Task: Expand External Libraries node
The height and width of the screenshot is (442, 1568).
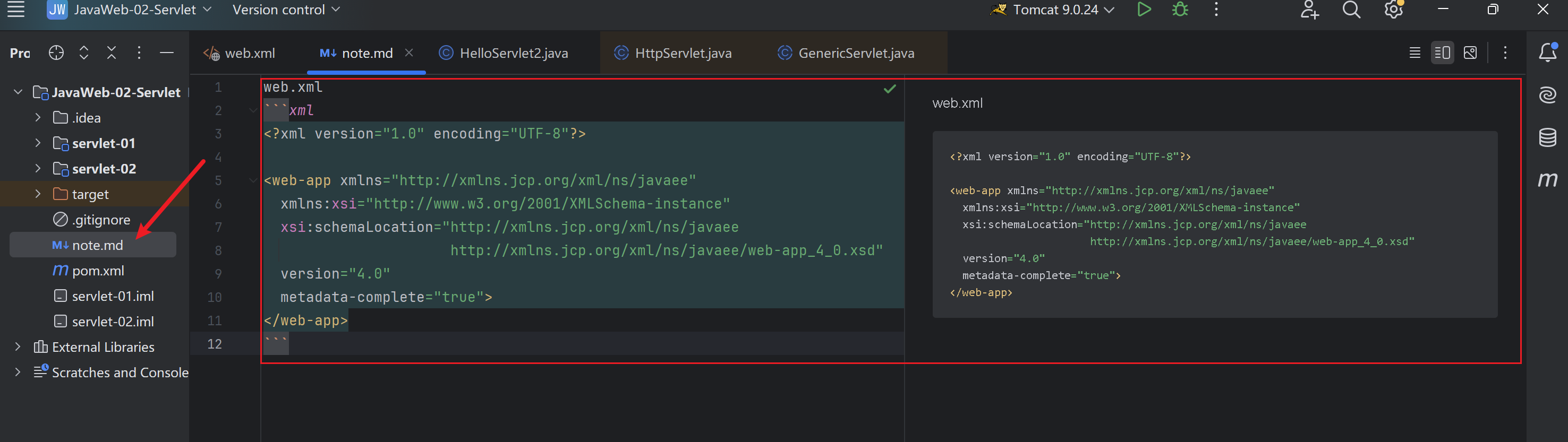Action: coord(18,346)
